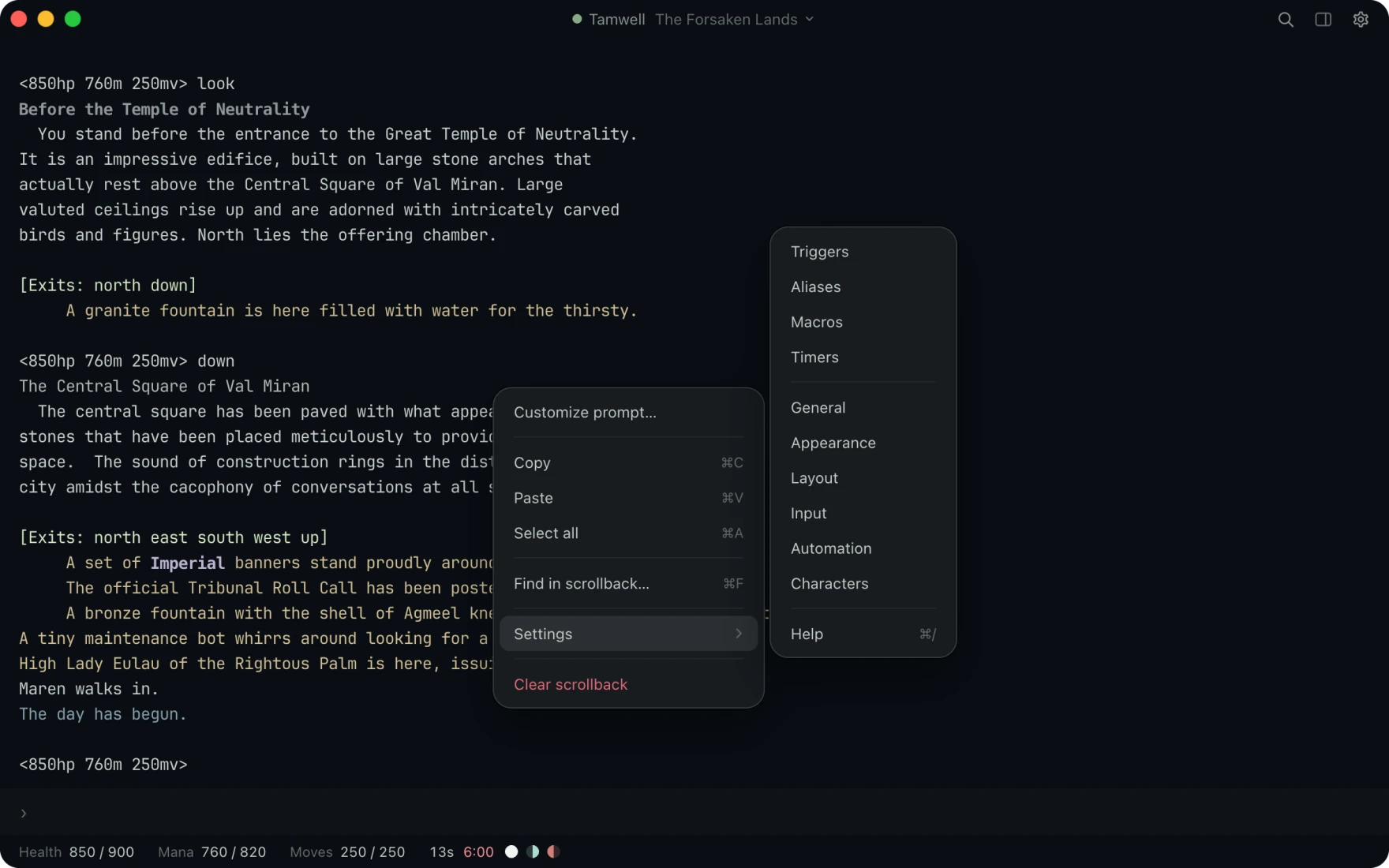Click the granite fountain description line
Screen dimensions: 1389x868
coord(351,311)
